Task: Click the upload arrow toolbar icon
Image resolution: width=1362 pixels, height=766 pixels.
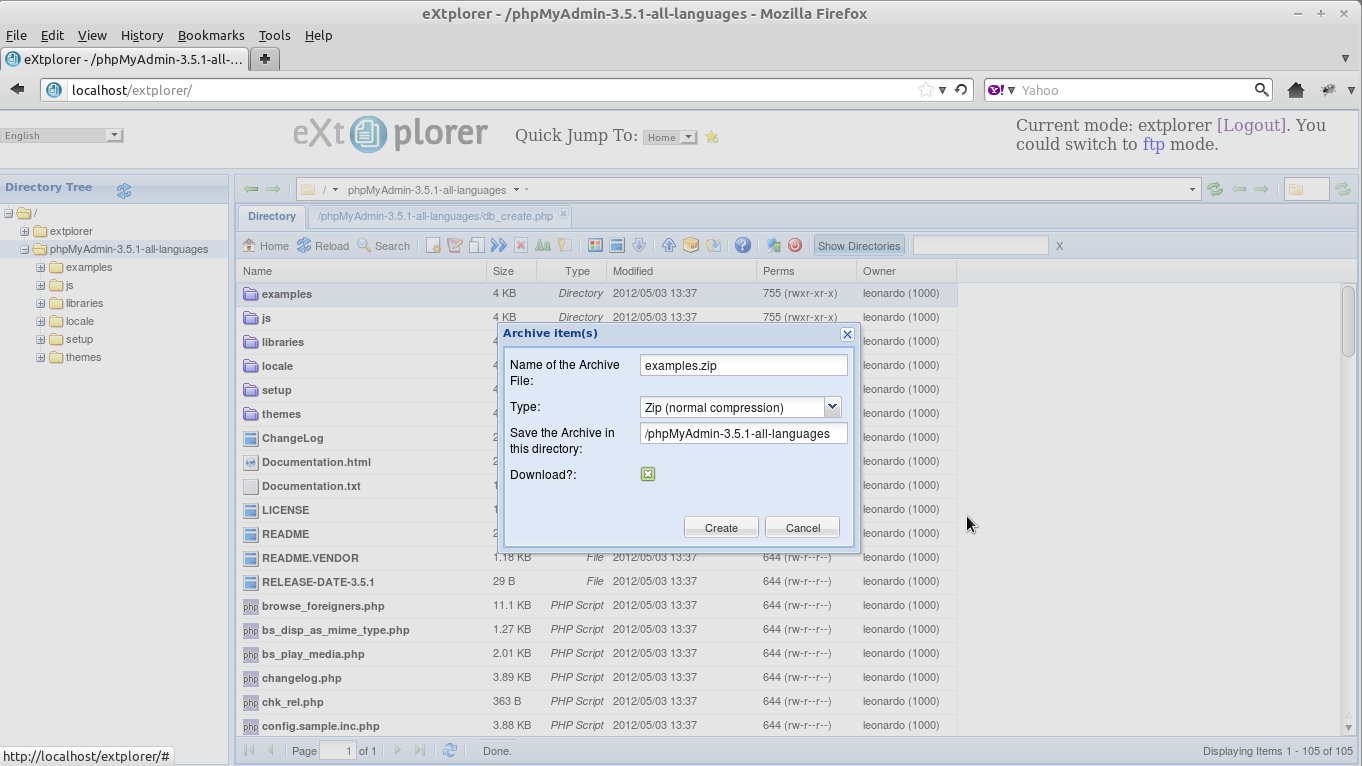Action: pyautogui.click(x=669, y=246)
